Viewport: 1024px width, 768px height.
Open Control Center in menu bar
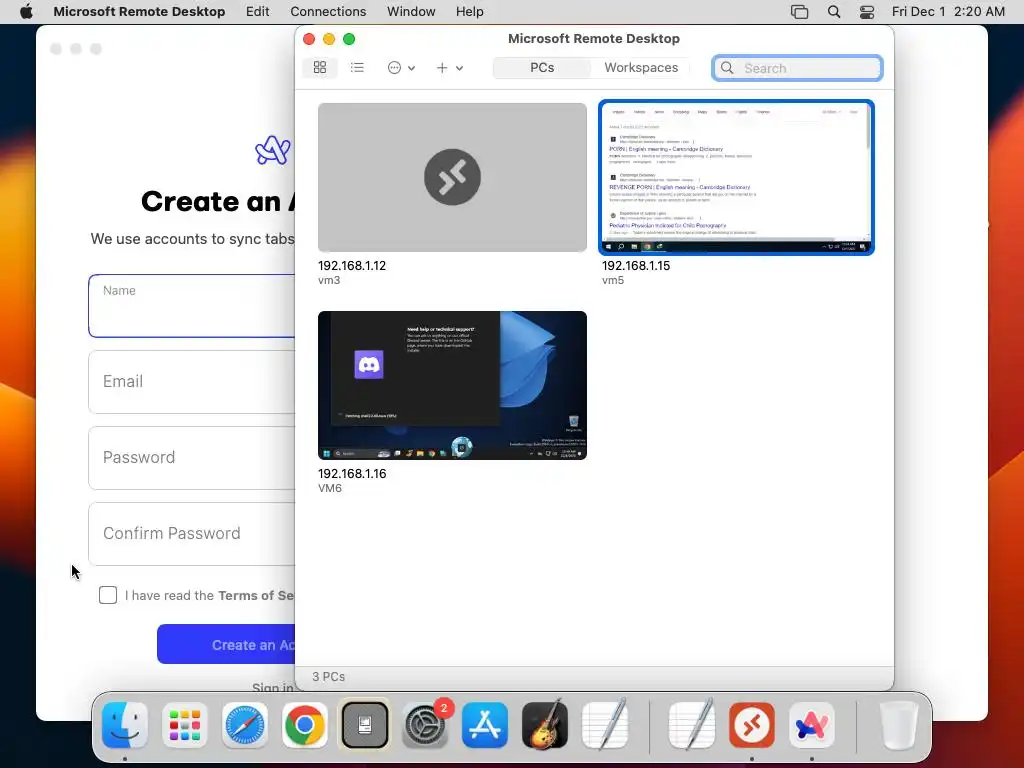point(867,12)
